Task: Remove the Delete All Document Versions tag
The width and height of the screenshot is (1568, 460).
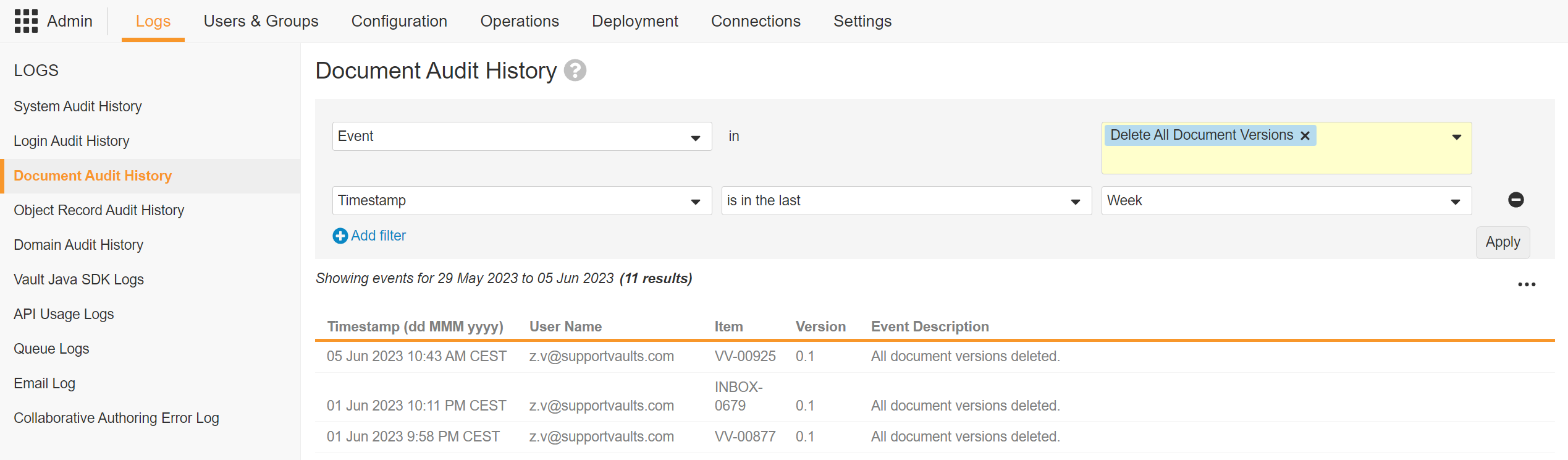Action: coord(1305,136)
